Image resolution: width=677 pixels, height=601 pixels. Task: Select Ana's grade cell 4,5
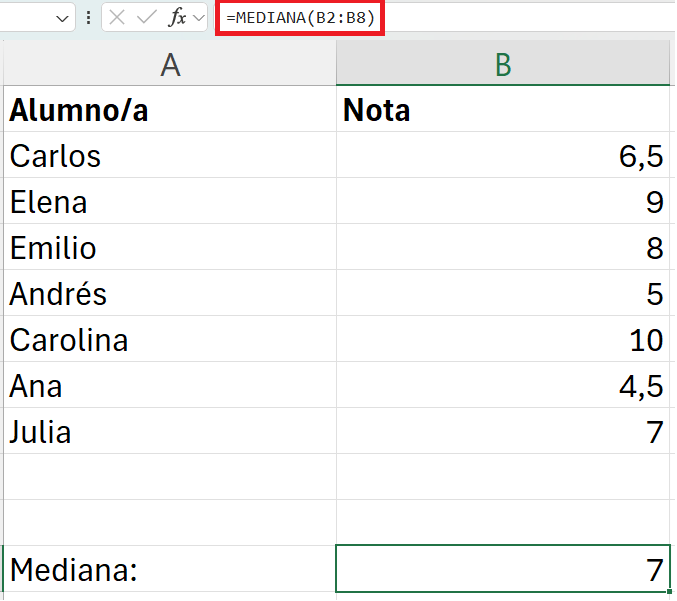(503, 385)
